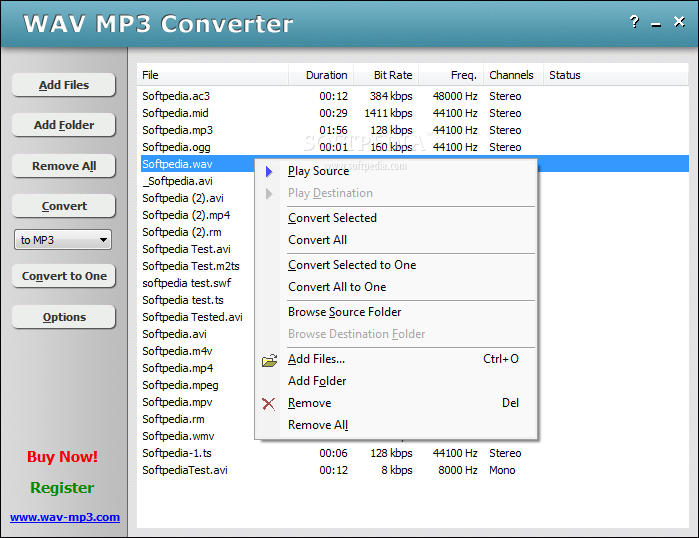The image size is (699, 538).
Task: Select the Softpedia.mp3 file row
Action: pyautogui.click(x=415, y=130)
